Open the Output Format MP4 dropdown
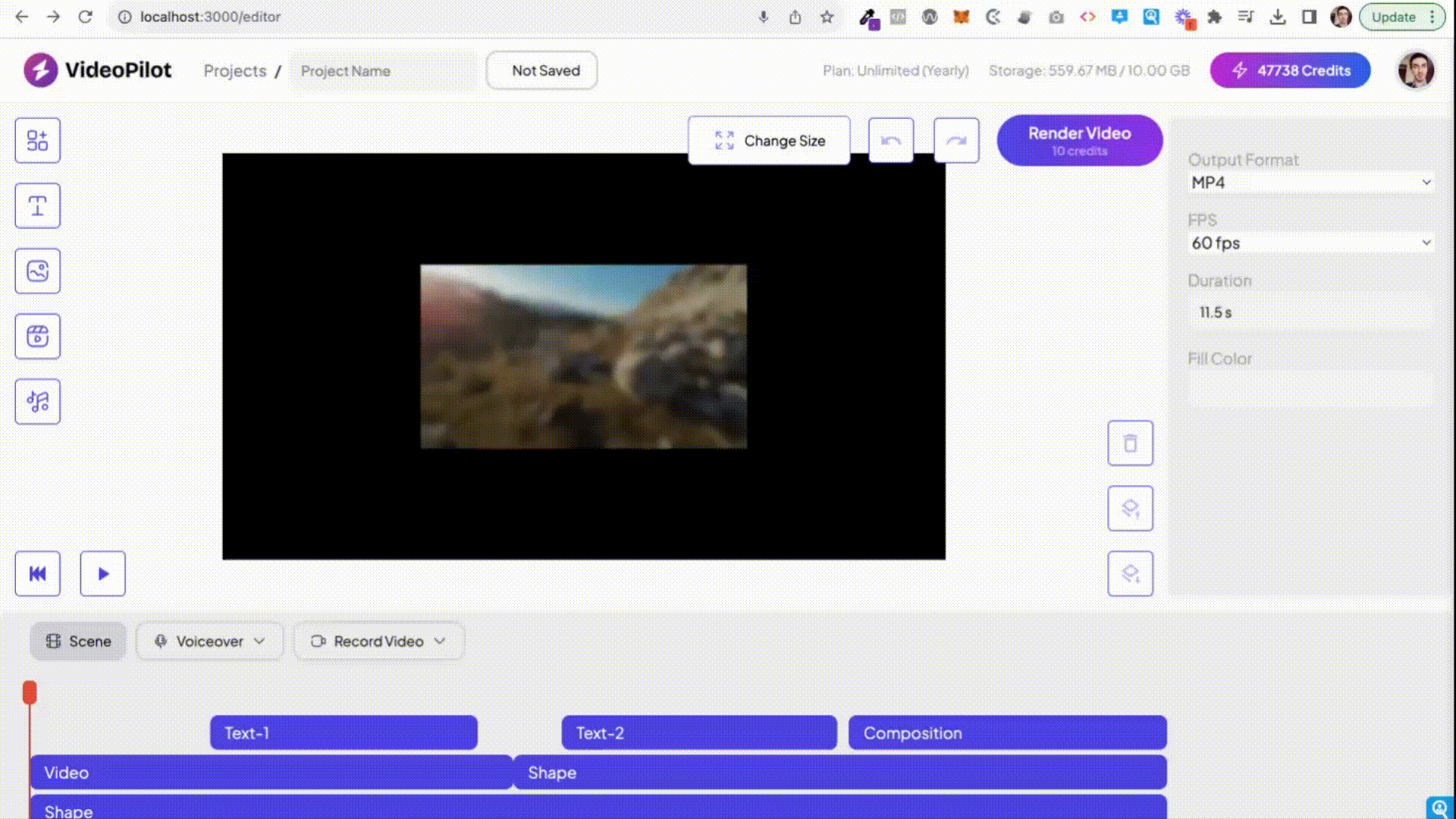 tap(1310, 182)
